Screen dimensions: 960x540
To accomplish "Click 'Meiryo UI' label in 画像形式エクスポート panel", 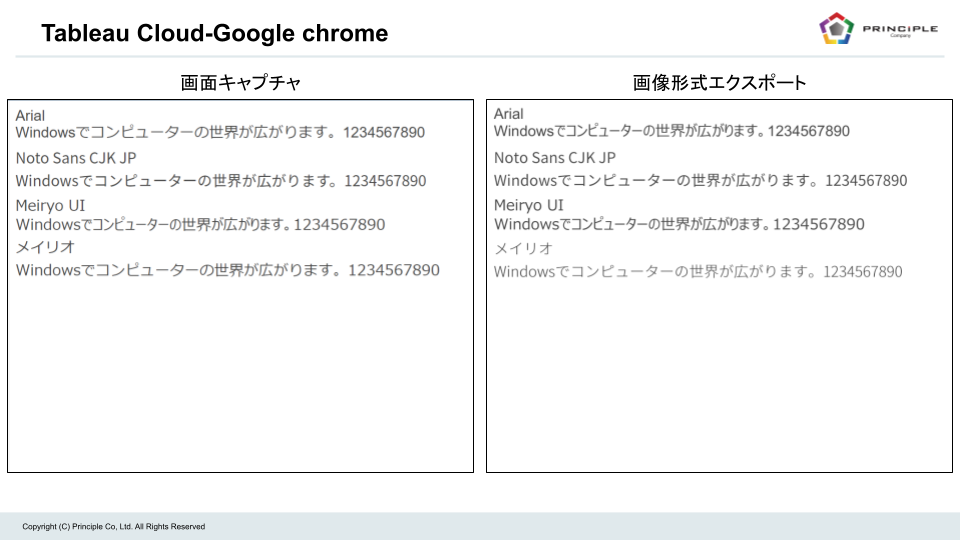I will click(529, 205).
